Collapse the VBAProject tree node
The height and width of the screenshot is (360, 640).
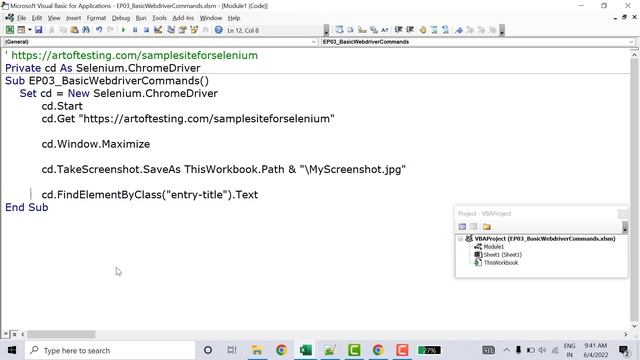(x=460, y=239)
